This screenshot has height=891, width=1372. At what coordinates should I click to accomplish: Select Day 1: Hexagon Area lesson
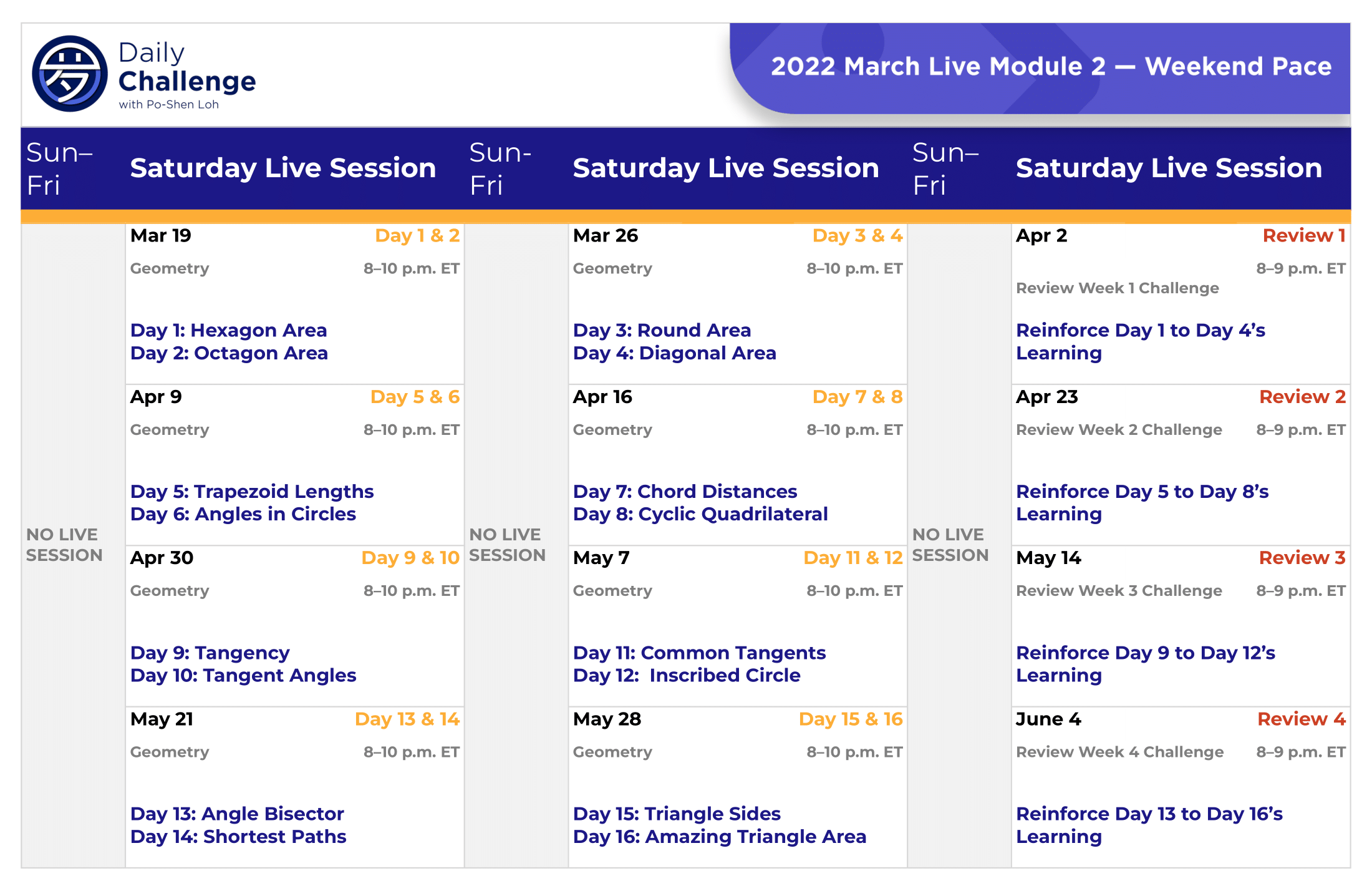coord(228,330)
